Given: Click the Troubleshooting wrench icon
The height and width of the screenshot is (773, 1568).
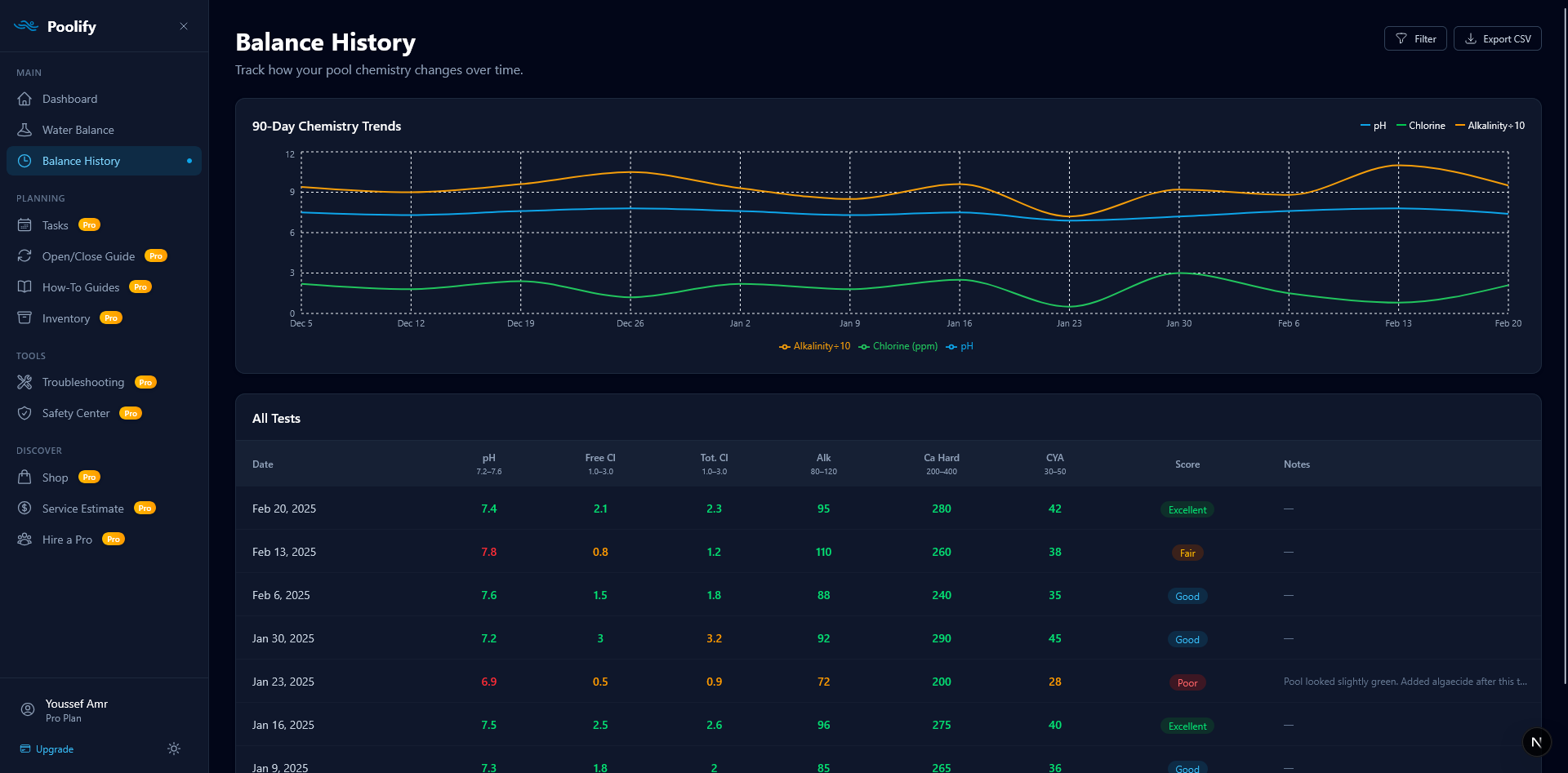Looking at the screenshot, I should tap(24, 382).
